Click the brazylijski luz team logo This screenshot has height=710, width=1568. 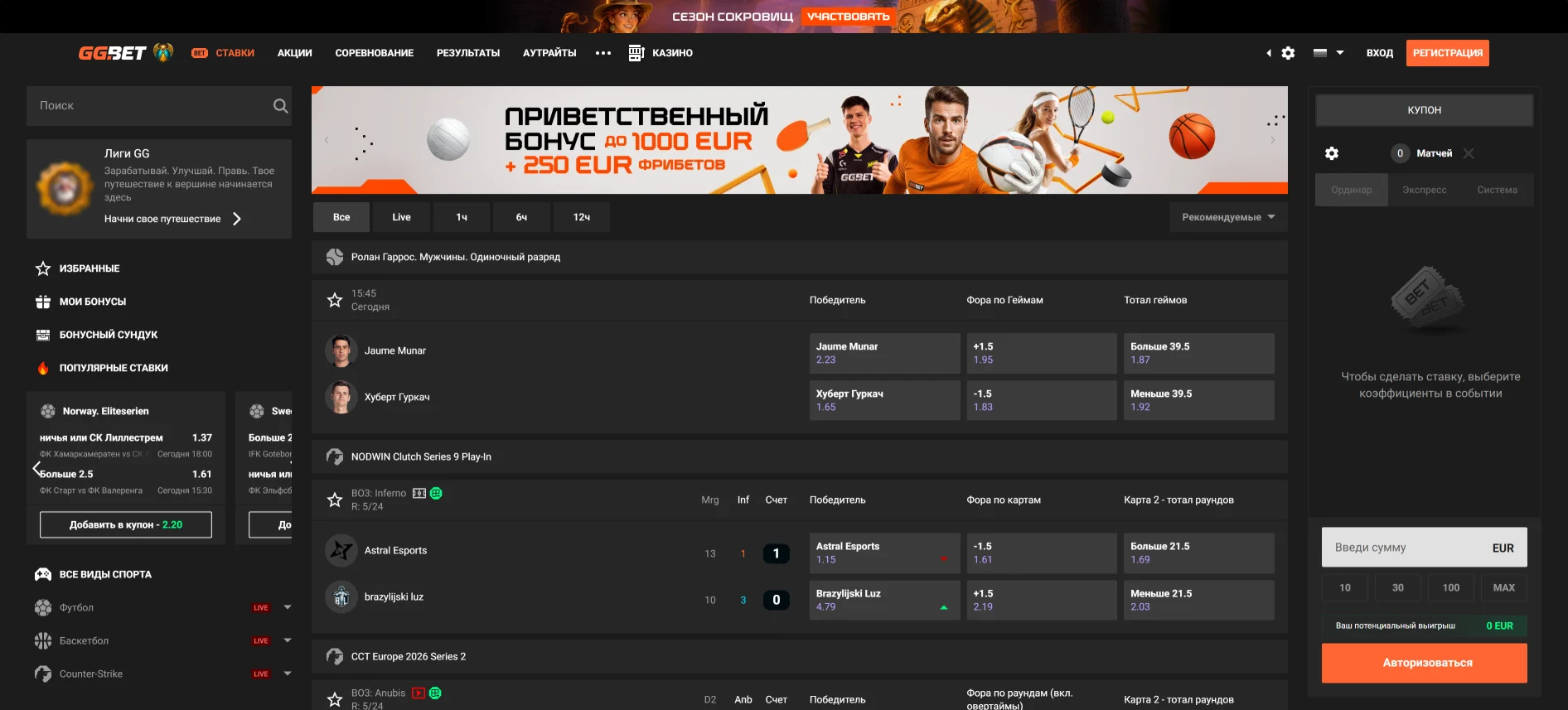tap(341, 596)
